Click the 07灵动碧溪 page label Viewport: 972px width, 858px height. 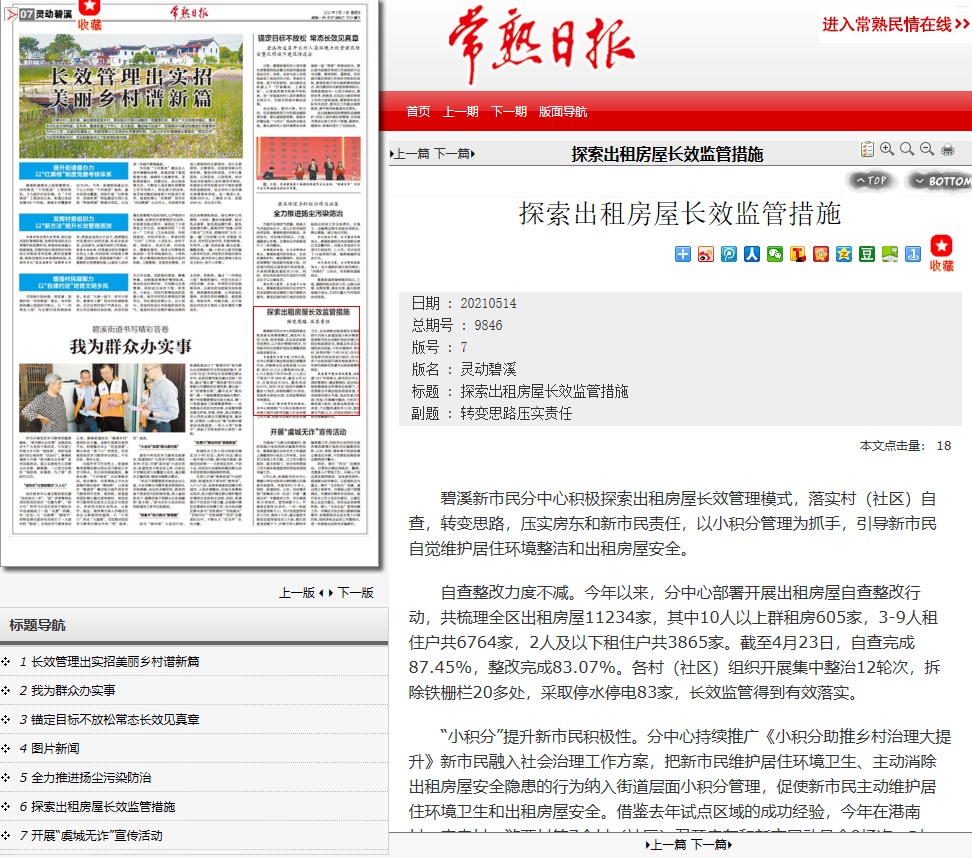46,14
